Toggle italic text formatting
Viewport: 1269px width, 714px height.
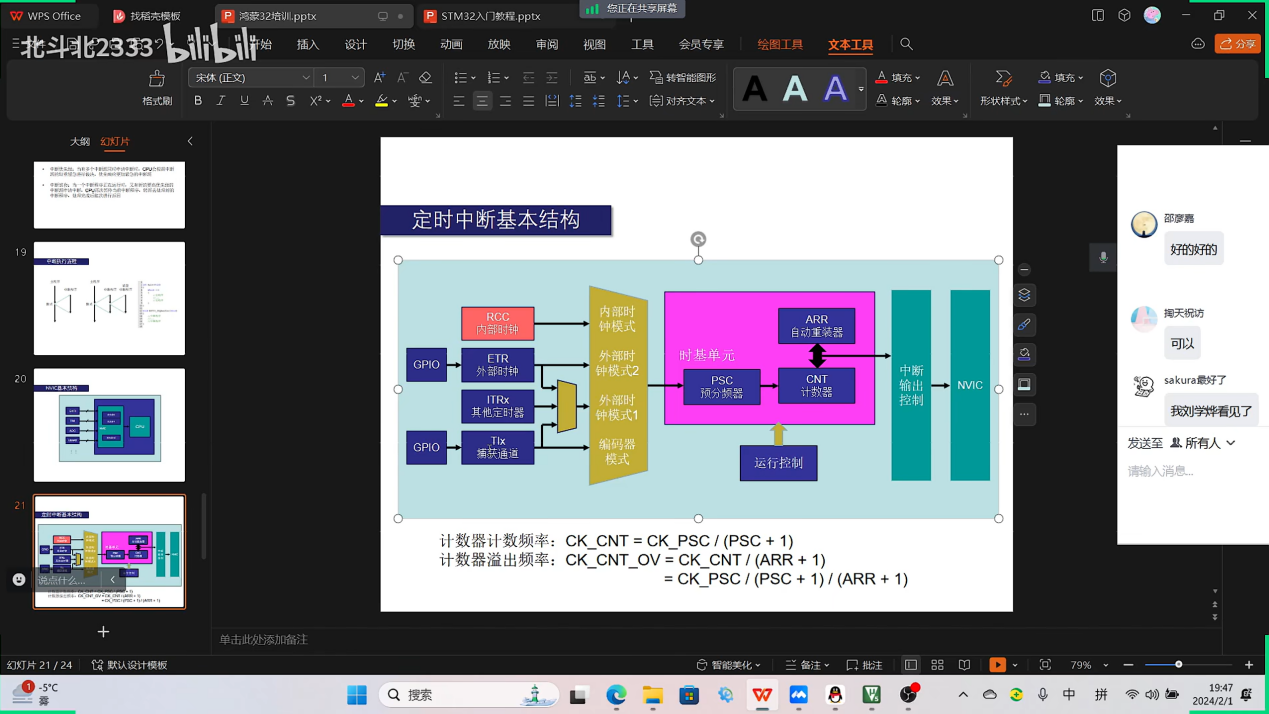(x=221, y=101)
